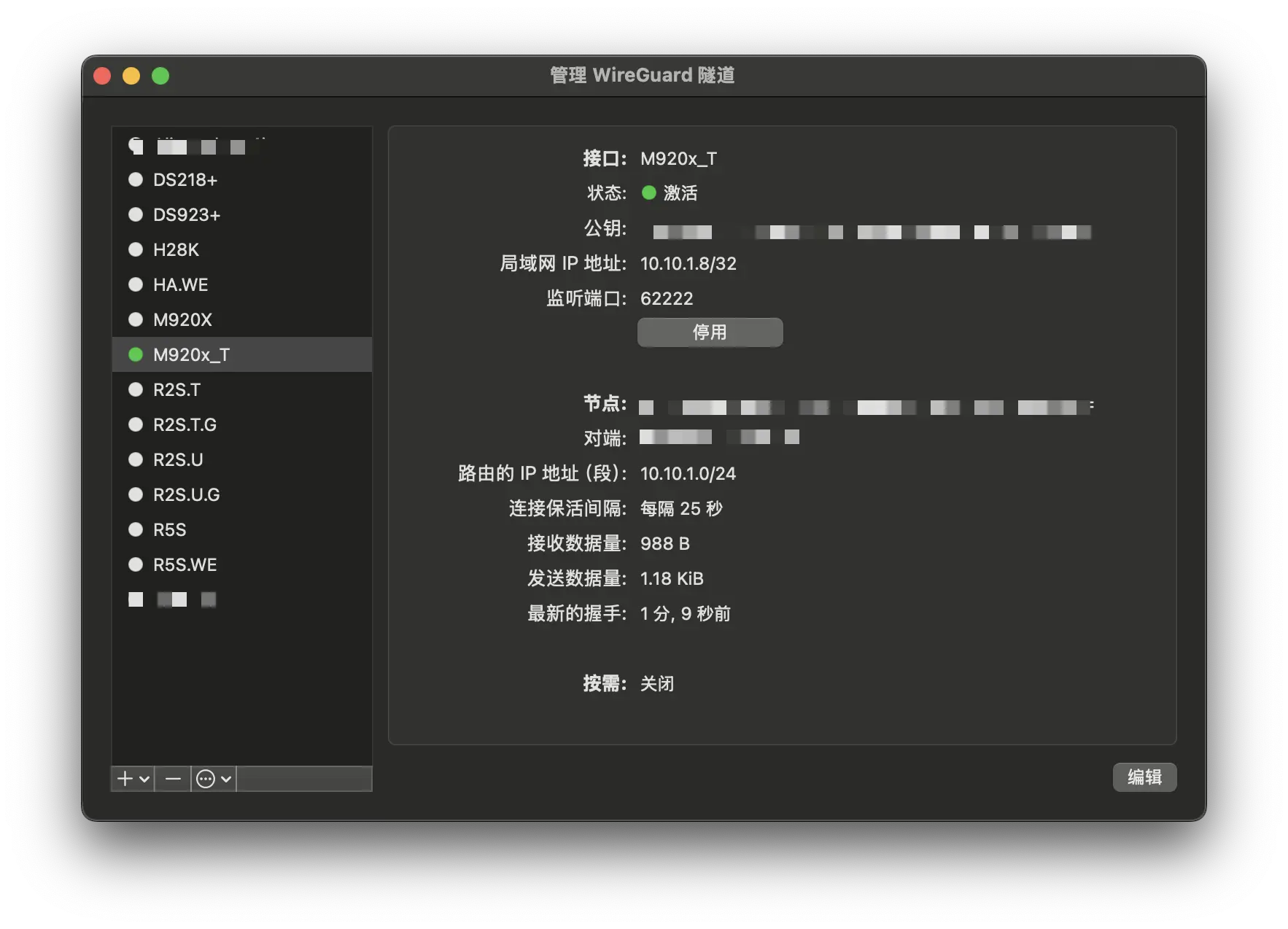
Task: Pick the R2S.U.G tunnel entry
Action: (186, 494)
